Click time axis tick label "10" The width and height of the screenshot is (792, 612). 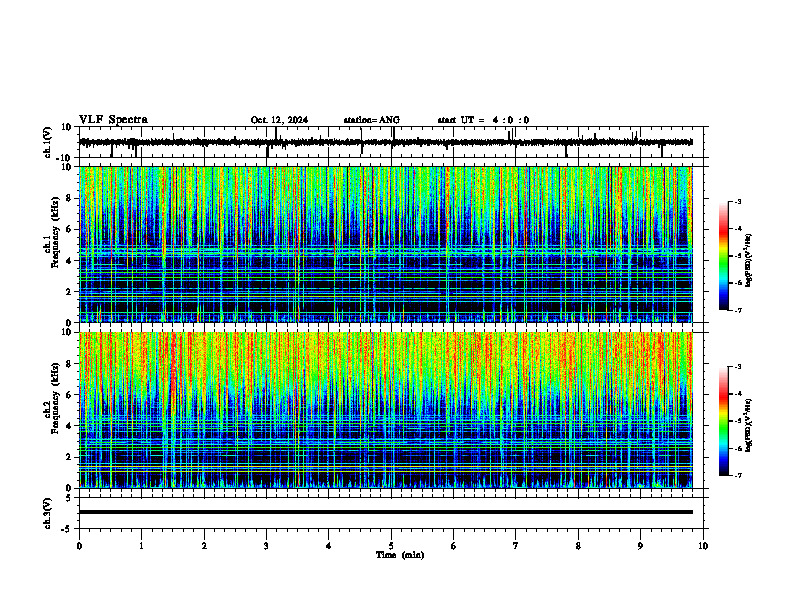click(x=703, y=546)
